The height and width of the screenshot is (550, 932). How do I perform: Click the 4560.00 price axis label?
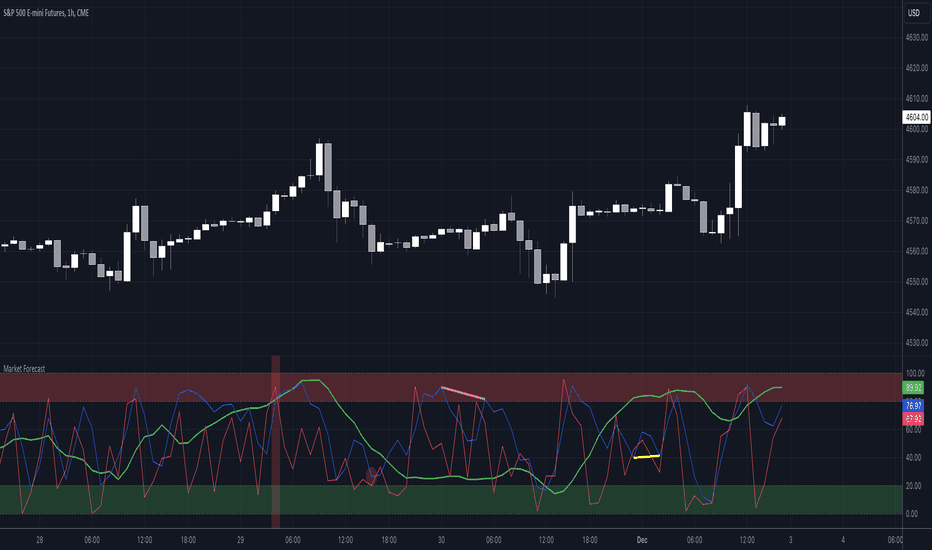[x=917, y=251]
